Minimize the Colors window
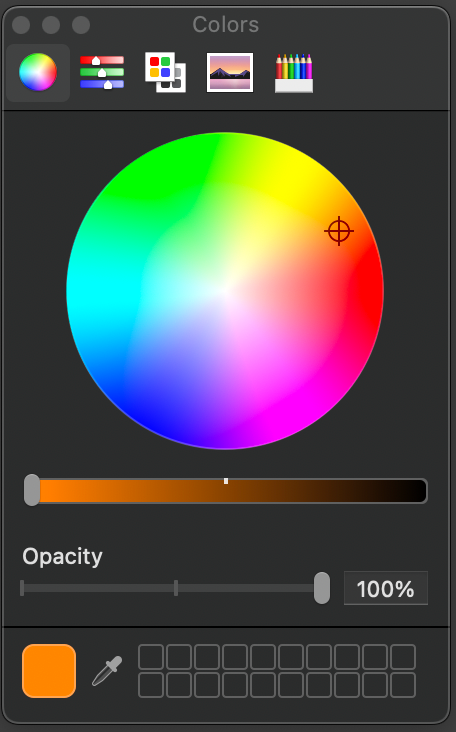 [51, 25]
